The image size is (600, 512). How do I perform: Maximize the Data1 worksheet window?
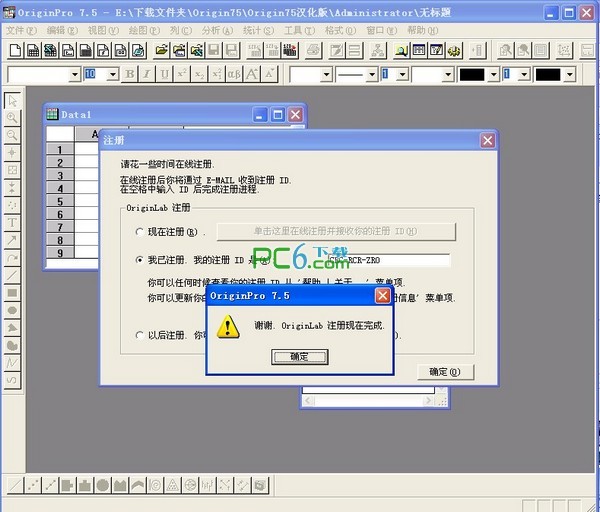point(277,114)
